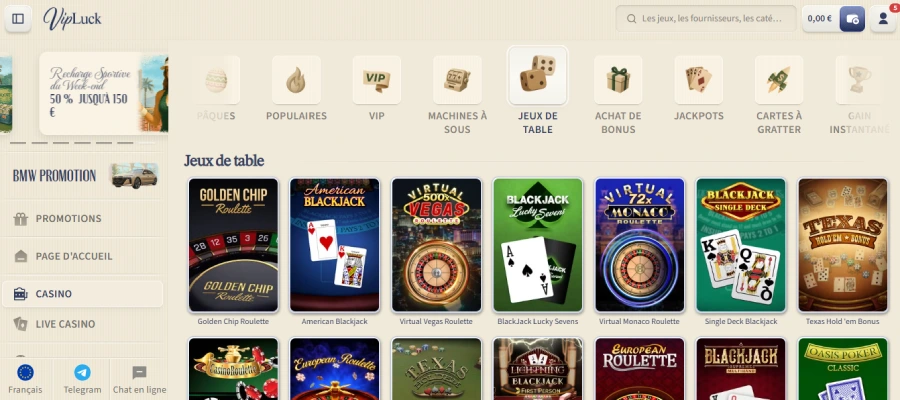Launch Golden Chip Roulette game thumbnail
The height and width of the screenshot is (400, 900).
[x=233, y=245]
